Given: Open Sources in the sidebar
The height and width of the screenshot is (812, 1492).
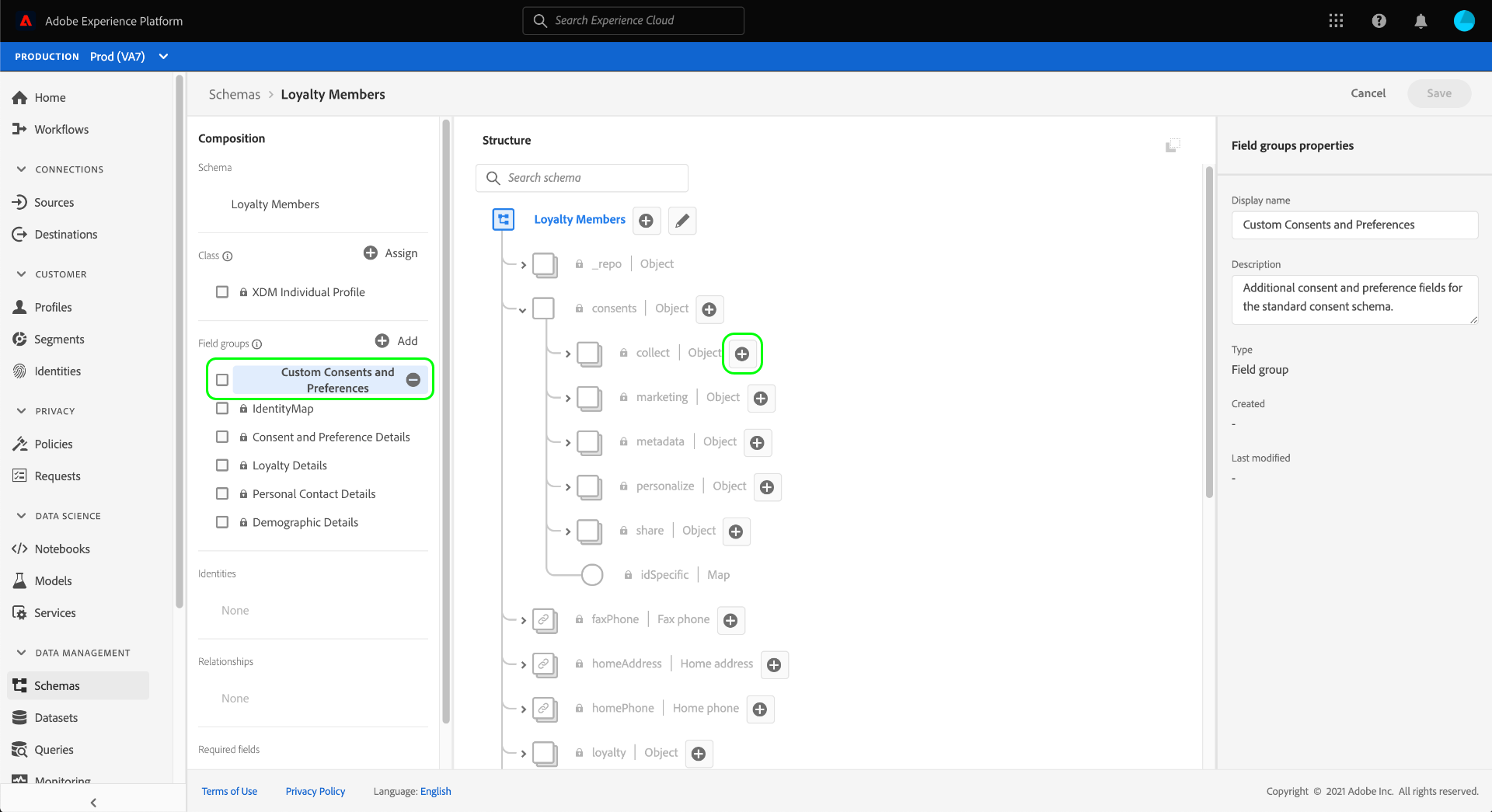Looking at the screenshot, I should (x=54, y=203).
